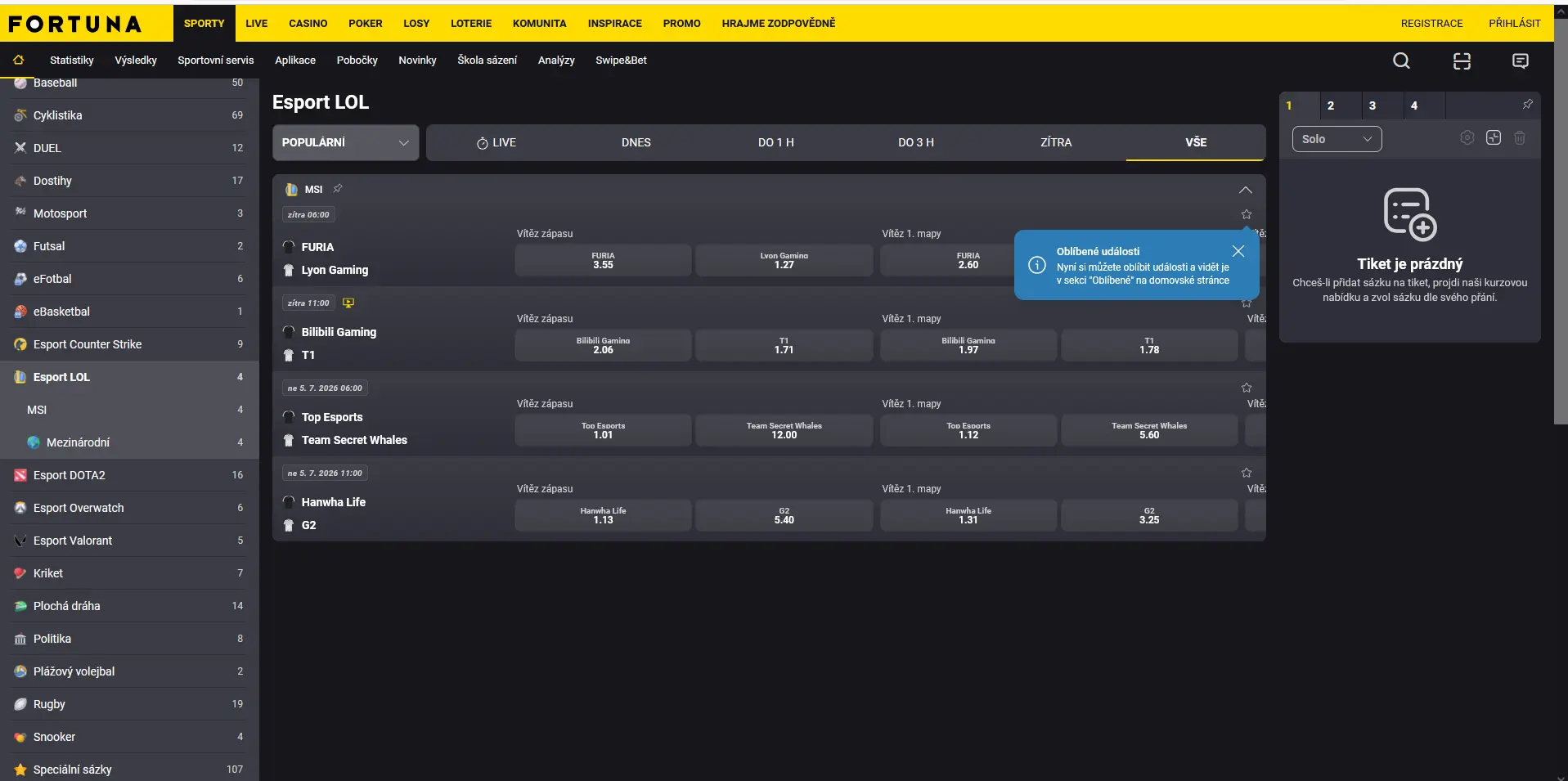Open the POPULÁRNÍ sorting dropdown
The height and width of the screenshot is (781, 1568).
(x=345, y=142)
